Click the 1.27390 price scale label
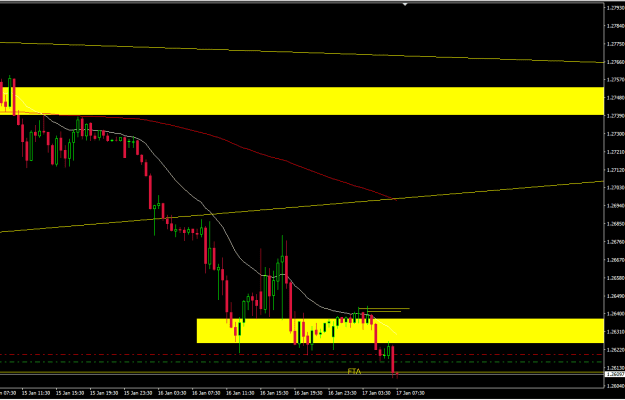The height and width of the screenshot is (400, 625). pos(615,116)
